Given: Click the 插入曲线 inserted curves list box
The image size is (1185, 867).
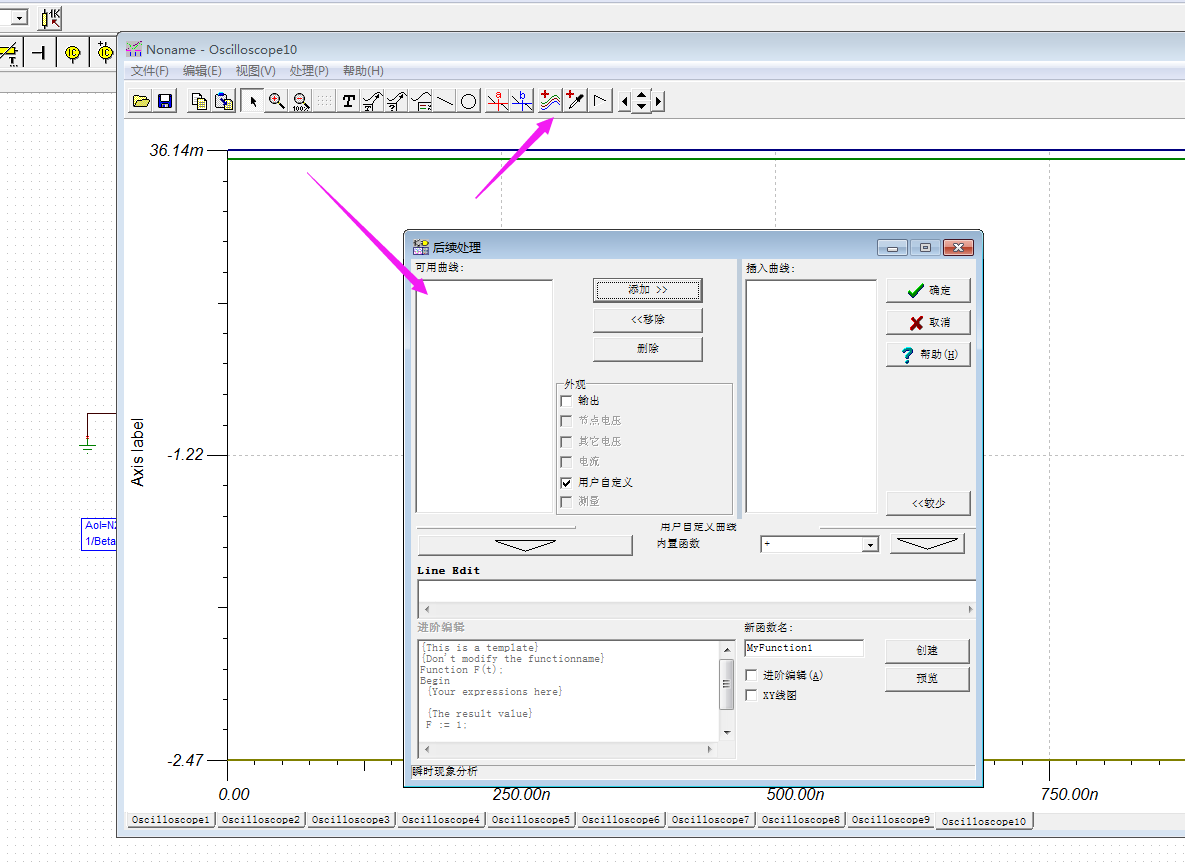Looking at the screenshot, I should [x=811, y=396].
